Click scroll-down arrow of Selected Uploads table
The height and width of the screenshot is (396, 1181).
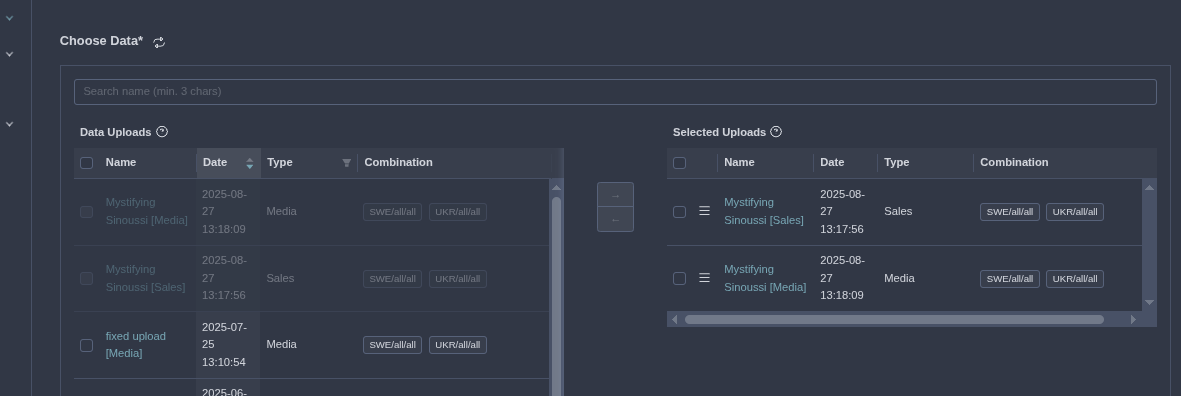point(1149,302)
